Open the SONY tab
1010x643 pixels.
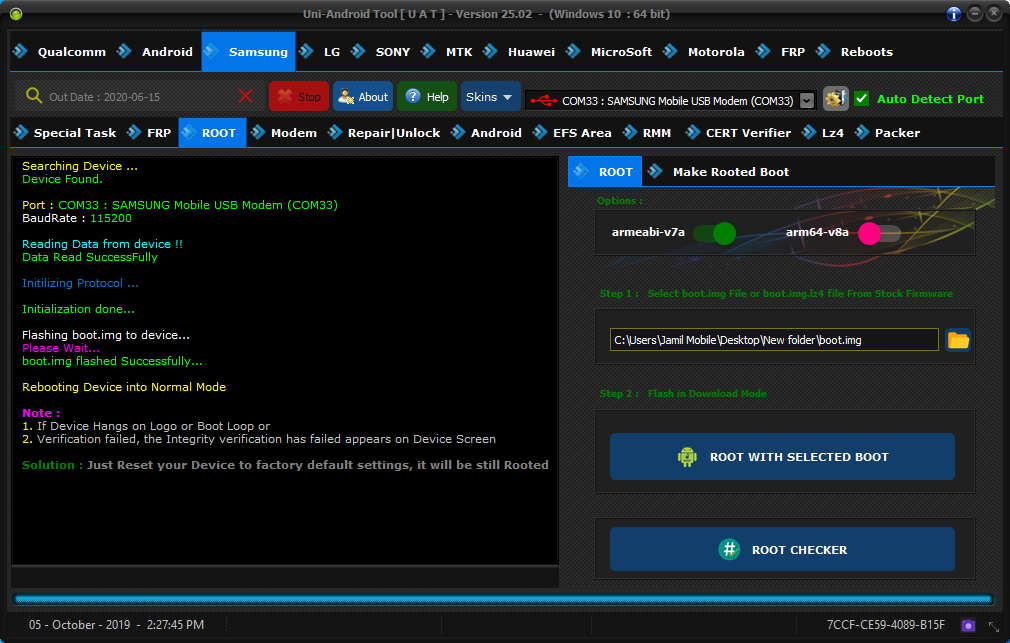381,52
